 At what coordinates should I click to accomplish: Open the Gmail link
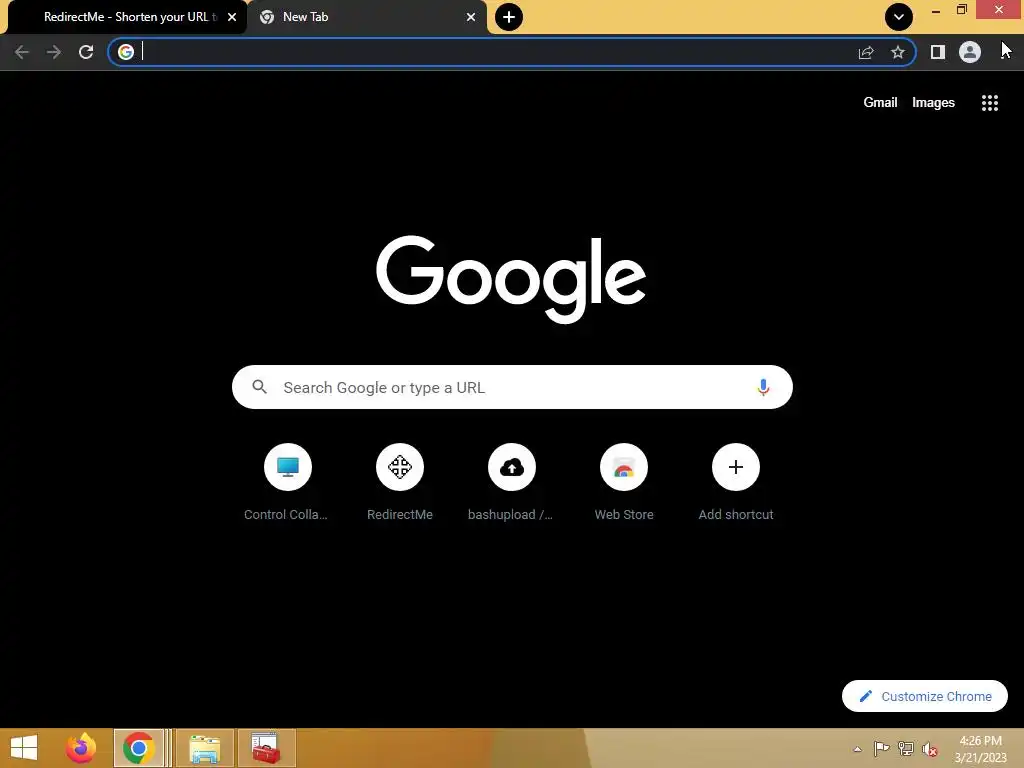(x=880, y=103)
